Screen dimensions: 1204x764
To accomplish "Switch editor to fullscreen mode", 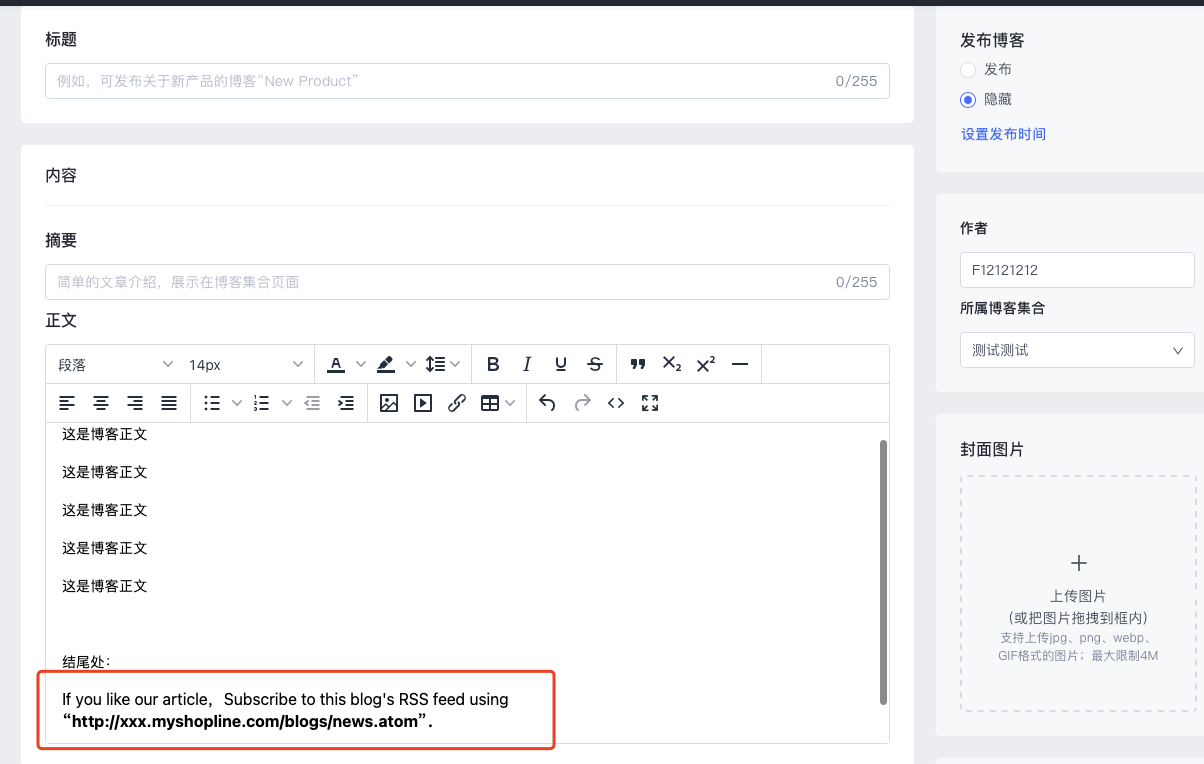I will (x=650, y=403).
